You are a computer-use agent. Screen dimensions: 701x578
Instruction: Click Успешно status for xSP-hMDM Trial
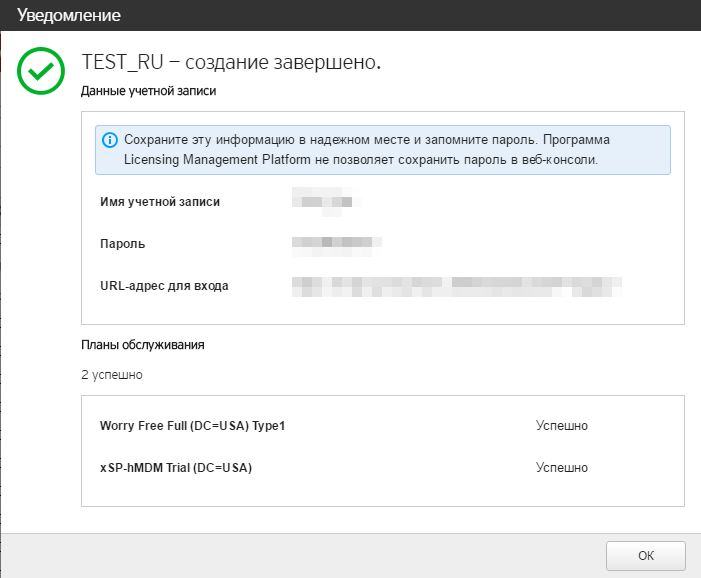tap(561, 468)
